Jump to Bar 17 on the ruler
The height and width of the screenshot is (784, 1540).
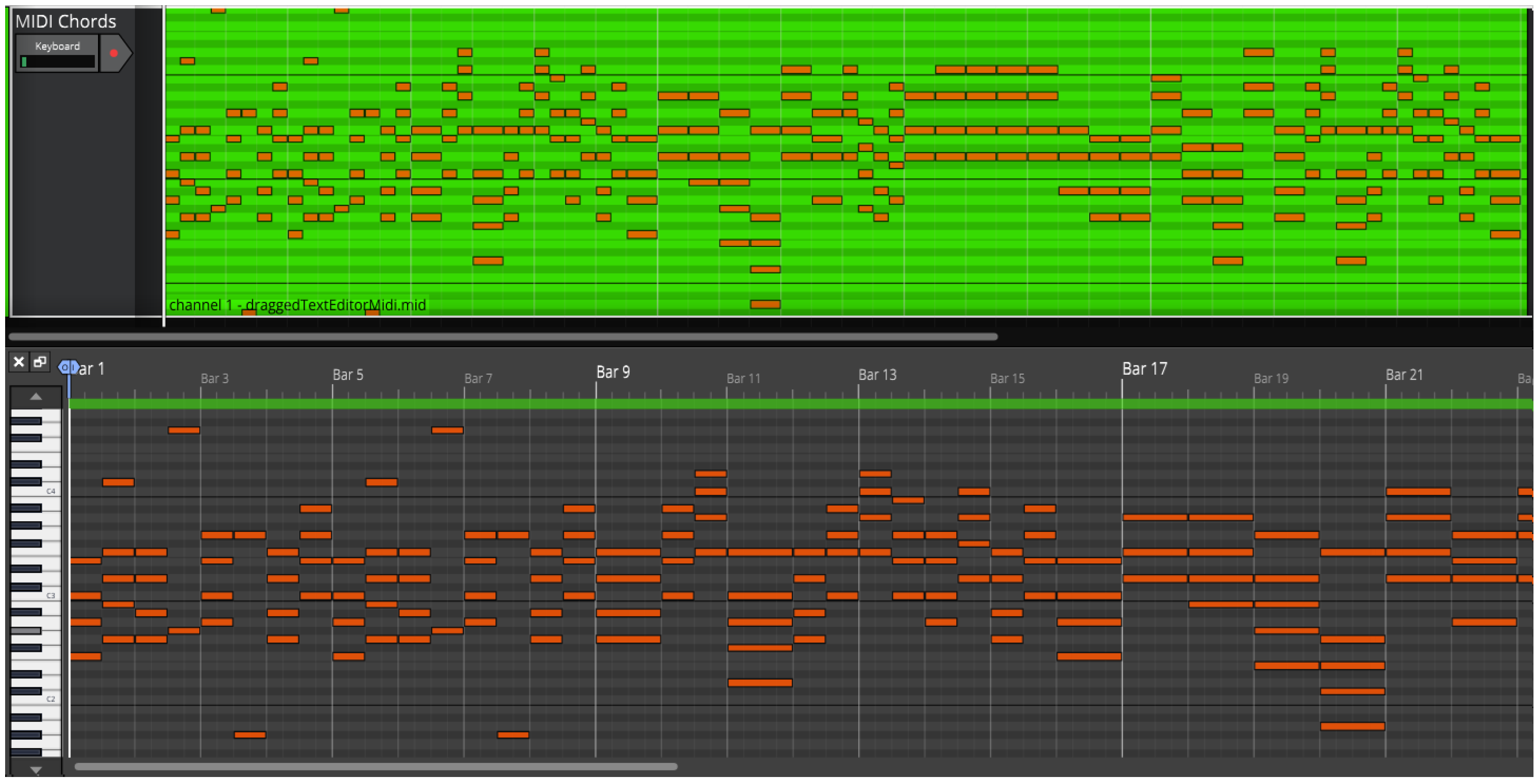1144,369
